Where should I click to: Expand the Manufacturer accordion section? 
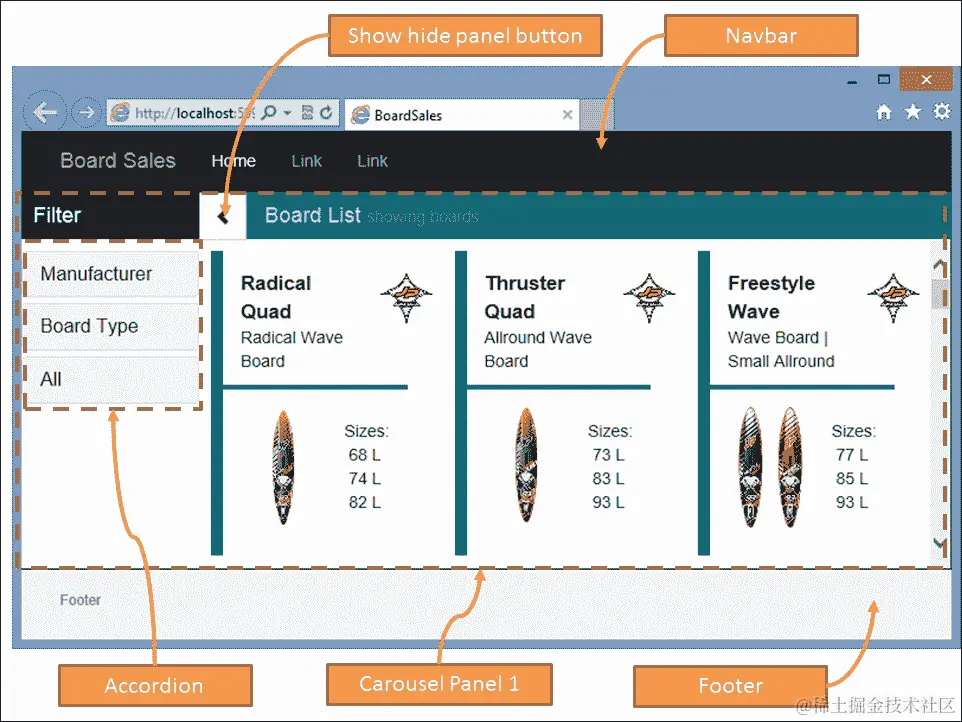click(x=112, y=274)
